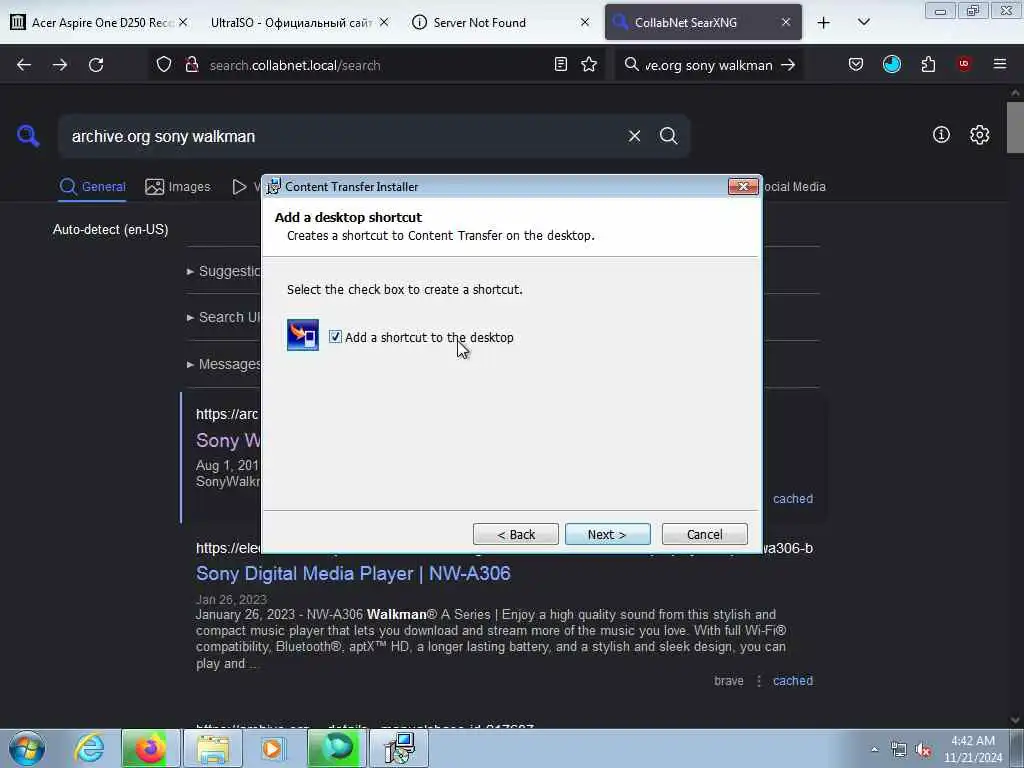Open SearXNG preferences gear
The image size is (1024, 768).
tap(979, 135)
